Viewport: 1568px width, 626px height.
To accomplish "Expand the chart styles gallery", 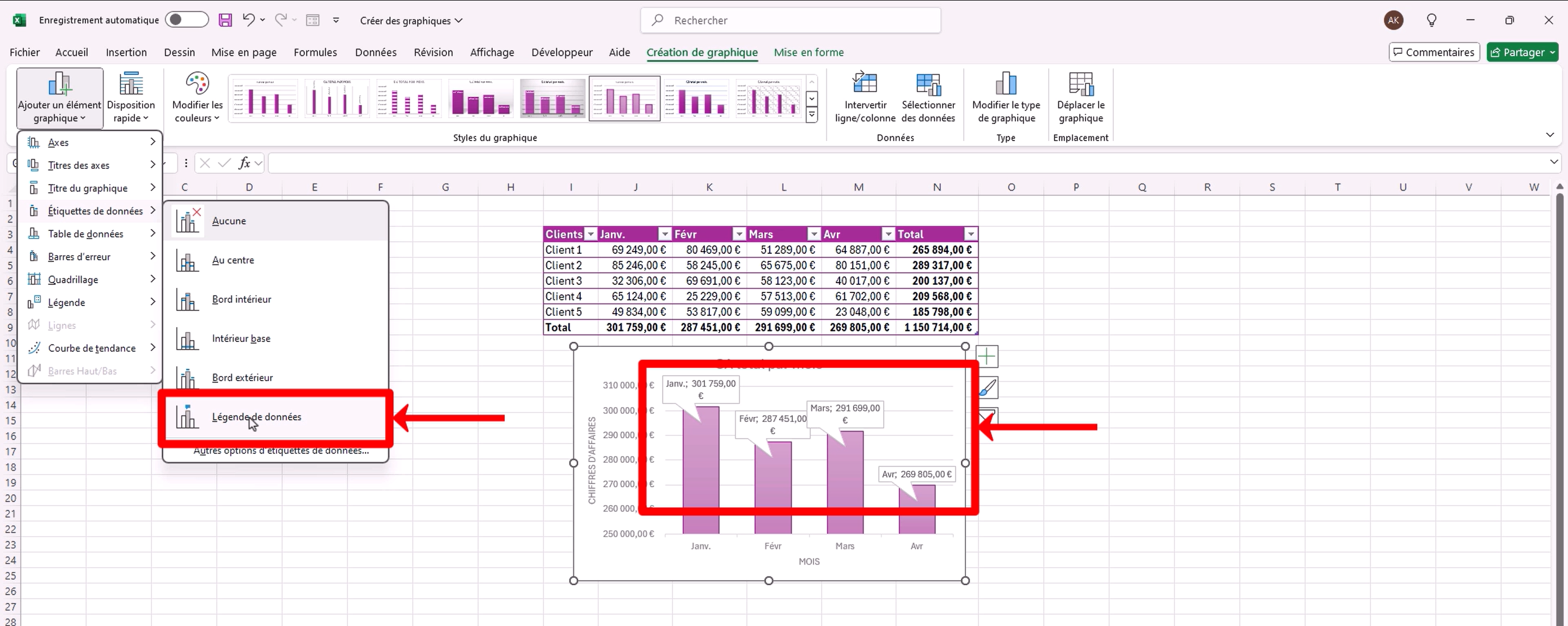I will (811, 114).
